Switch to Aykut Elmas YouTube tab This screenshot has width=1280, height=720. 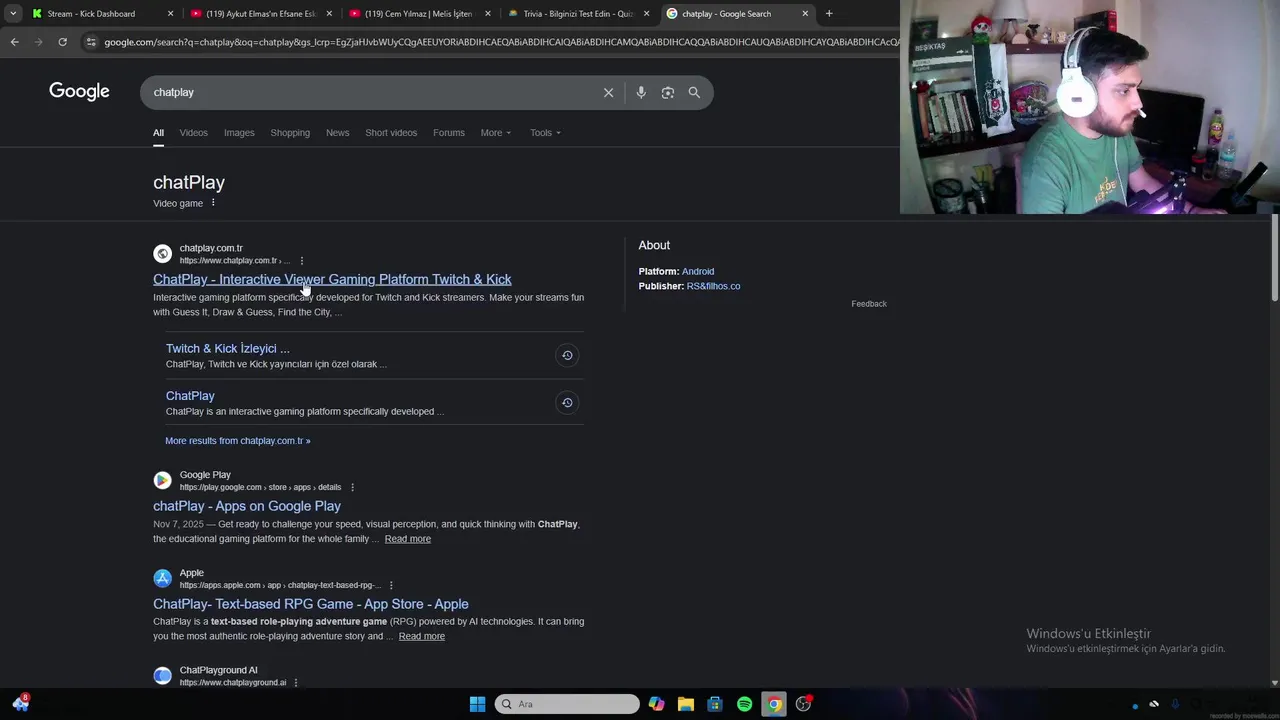260,14
